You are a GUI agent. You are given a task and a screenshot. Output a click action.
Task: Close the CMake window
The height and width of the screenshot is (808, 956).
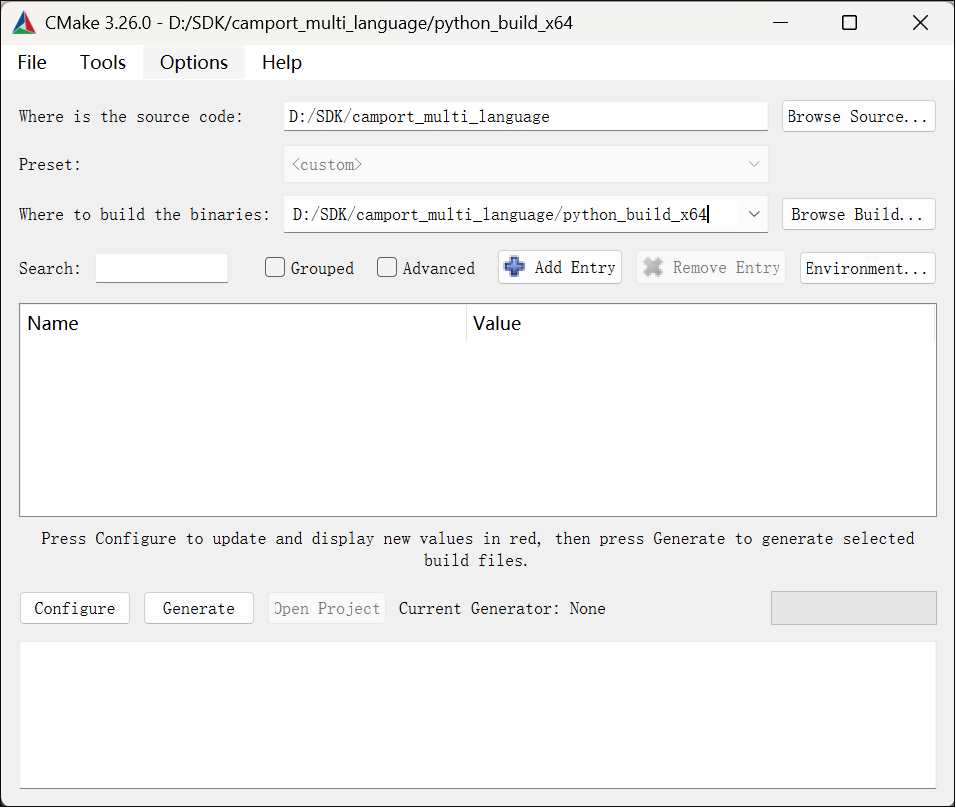(x=920, y=23)
